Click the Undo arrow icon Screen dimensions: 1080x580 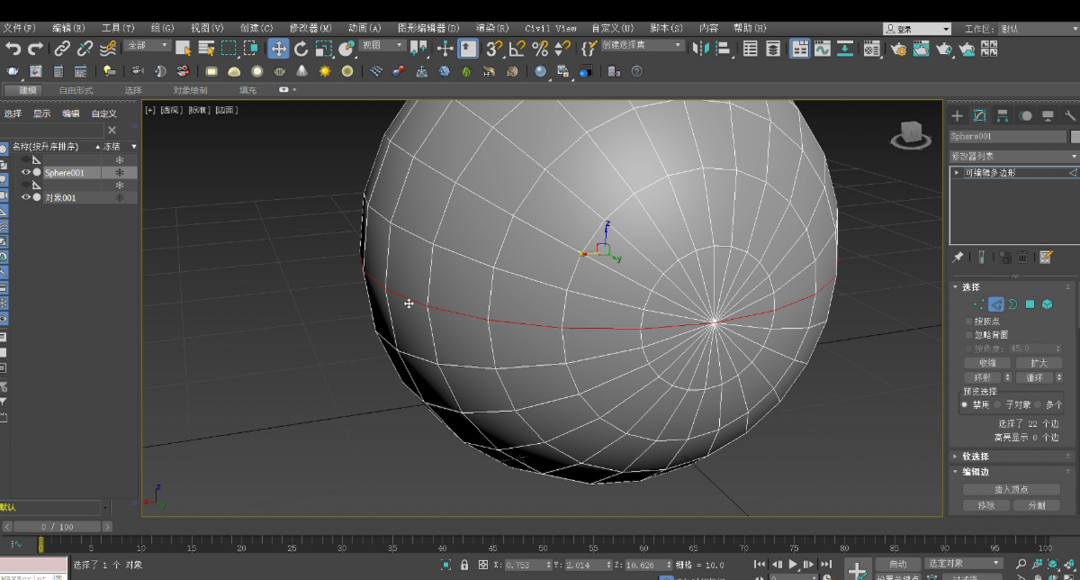tap(13, 48)
